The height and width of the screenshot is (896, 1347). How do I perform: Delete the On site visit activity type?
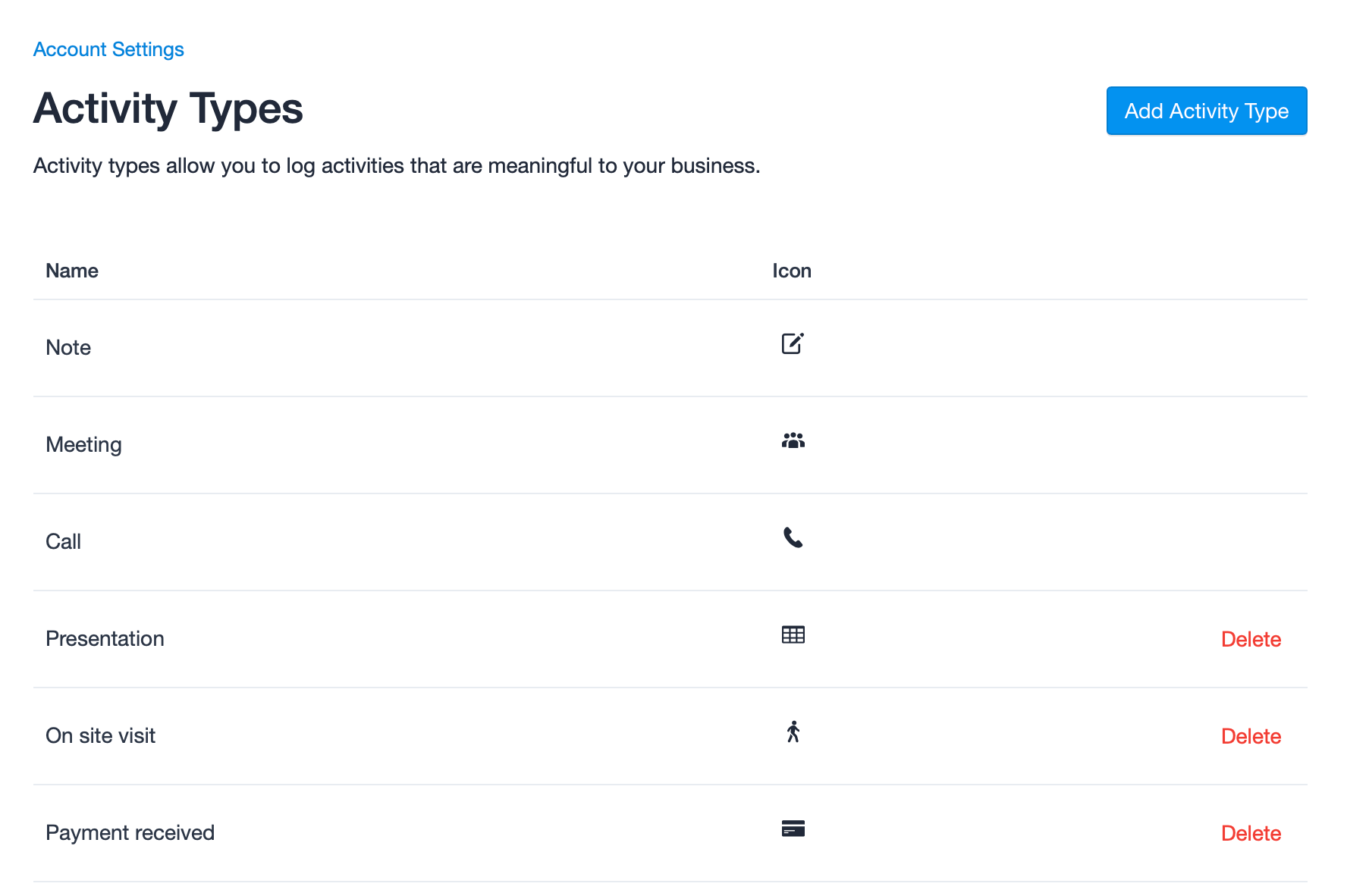pyautogui.click(x=1251, y=736)
